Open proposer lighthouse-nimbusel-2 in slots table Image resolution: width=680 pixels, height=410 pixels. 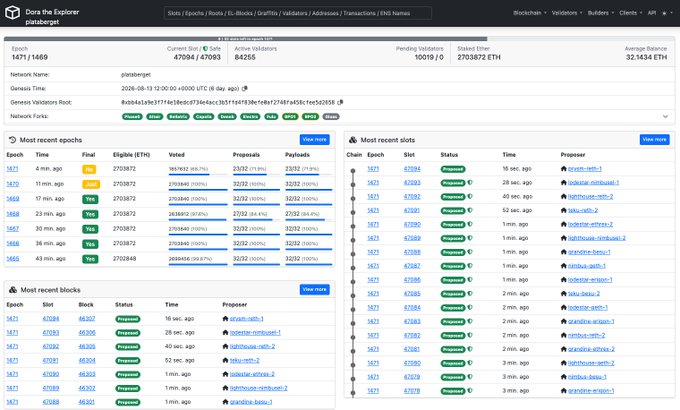click(x=597, y=238)
